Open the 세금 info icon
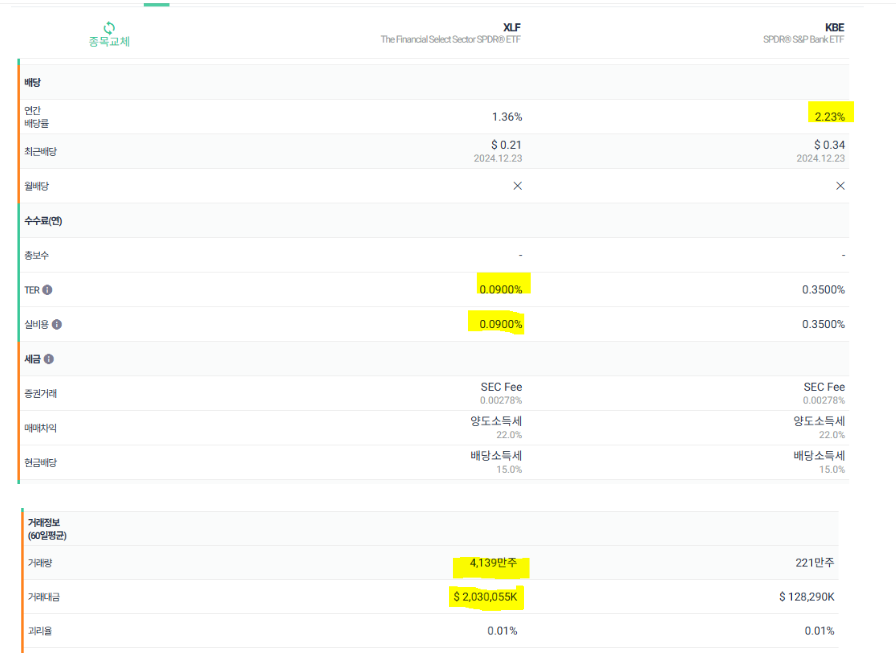This screenshot has height=653, width=896. (x=49, y=359)
